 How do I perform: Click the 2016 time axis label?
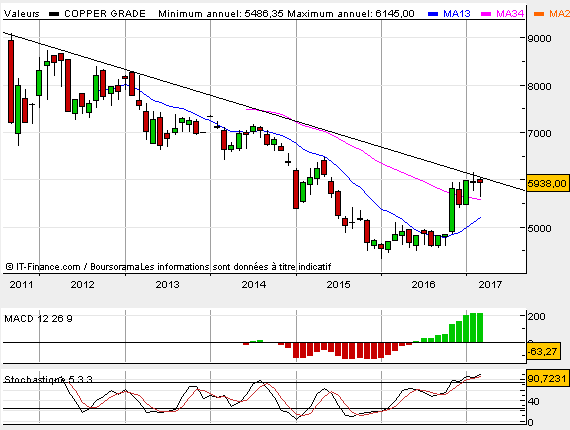point(424,285)
